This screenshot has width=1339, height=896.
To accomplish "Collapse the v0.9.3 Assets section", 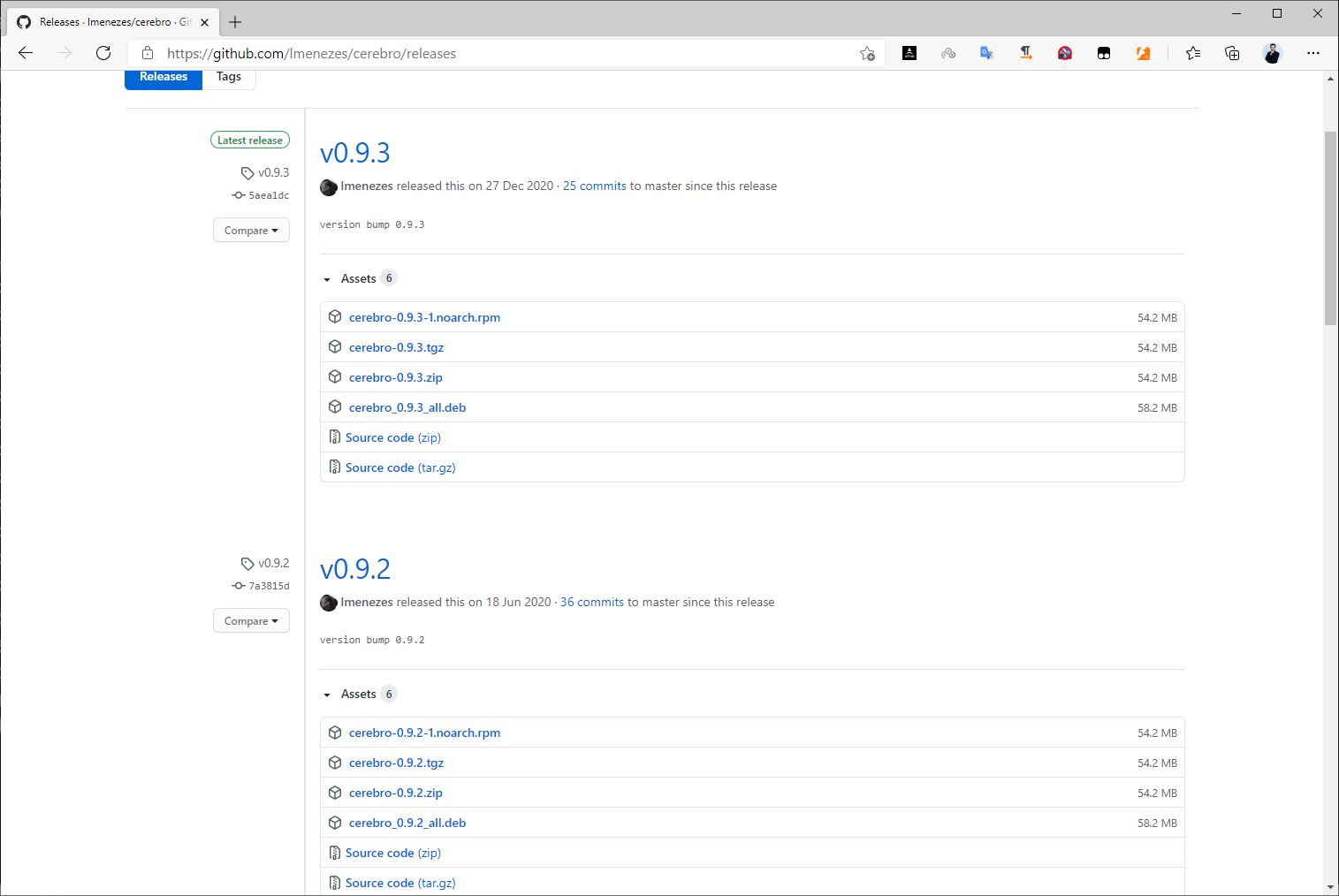I will click(359, 278).
